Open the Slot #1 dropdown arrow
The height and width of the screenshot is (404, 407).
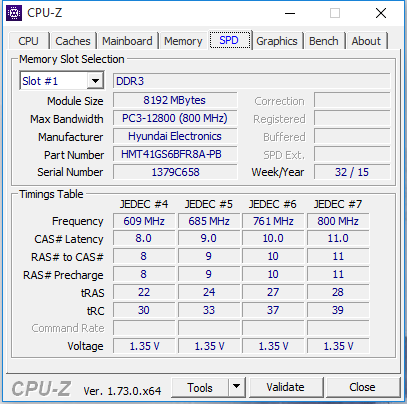click(x=95, y=81)
